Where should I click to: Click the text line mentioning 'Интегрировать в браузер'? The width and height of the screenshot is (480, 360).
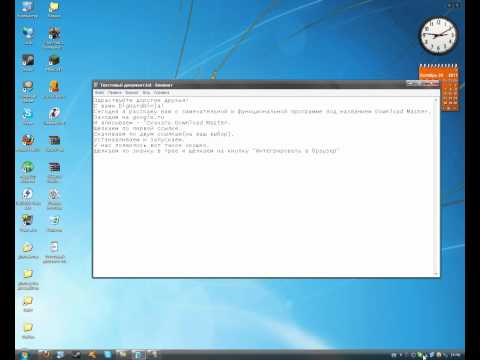point(216,151)
